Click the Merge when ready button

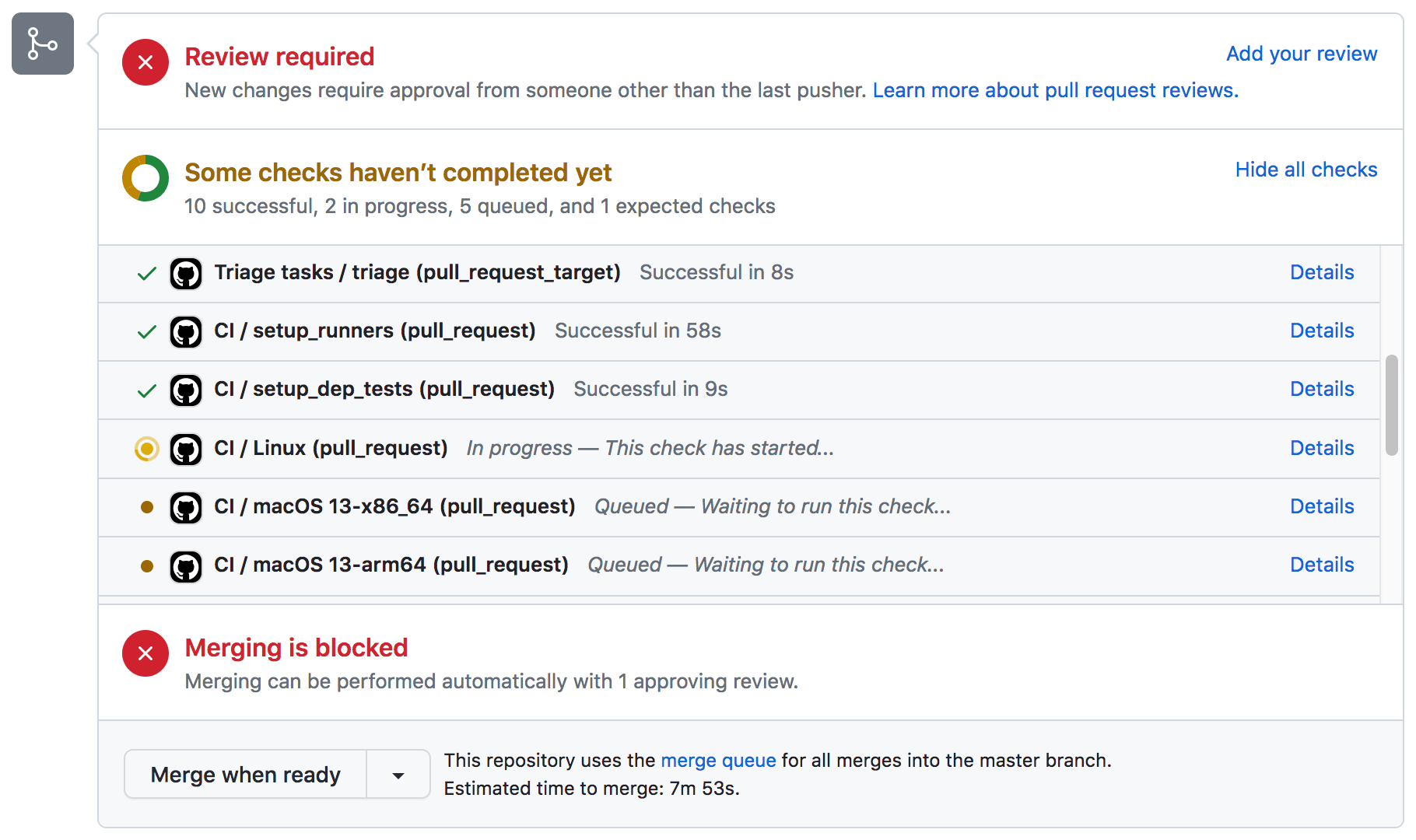pos(245,774)
